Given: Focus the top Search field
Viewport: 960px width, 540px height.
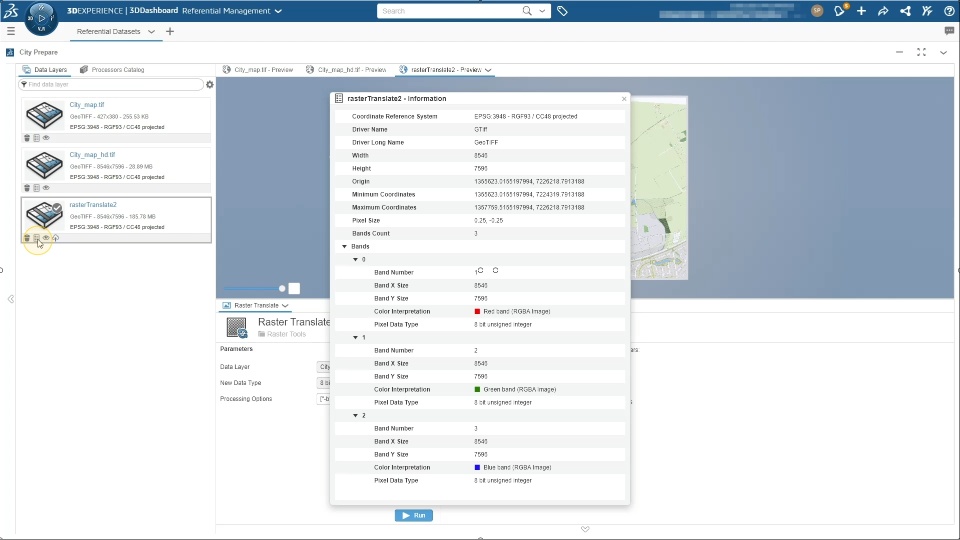Looking at the screenshot, I should [x=450, y=10].
